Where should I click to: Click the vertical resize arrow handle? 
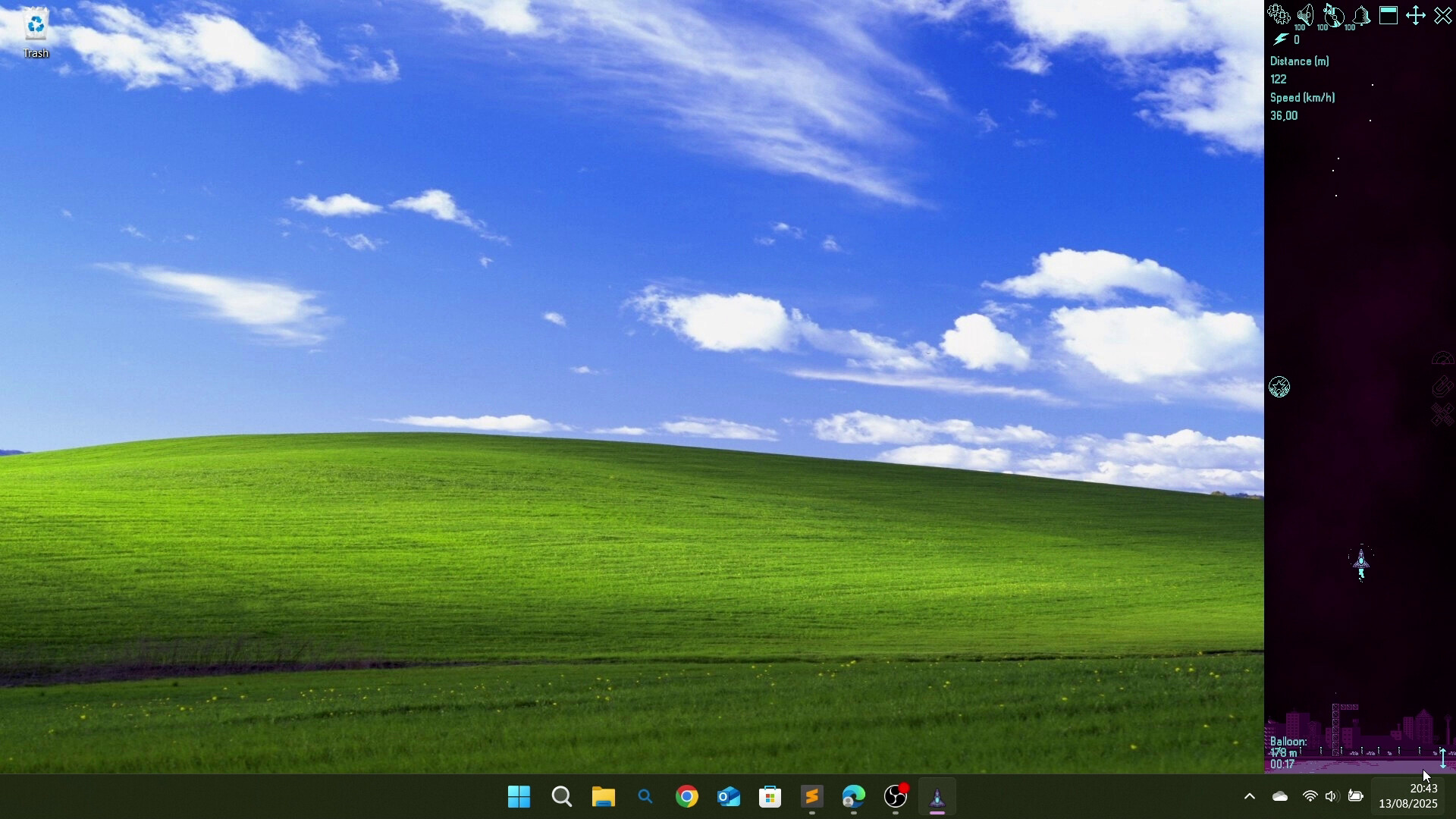(1443, 757)
